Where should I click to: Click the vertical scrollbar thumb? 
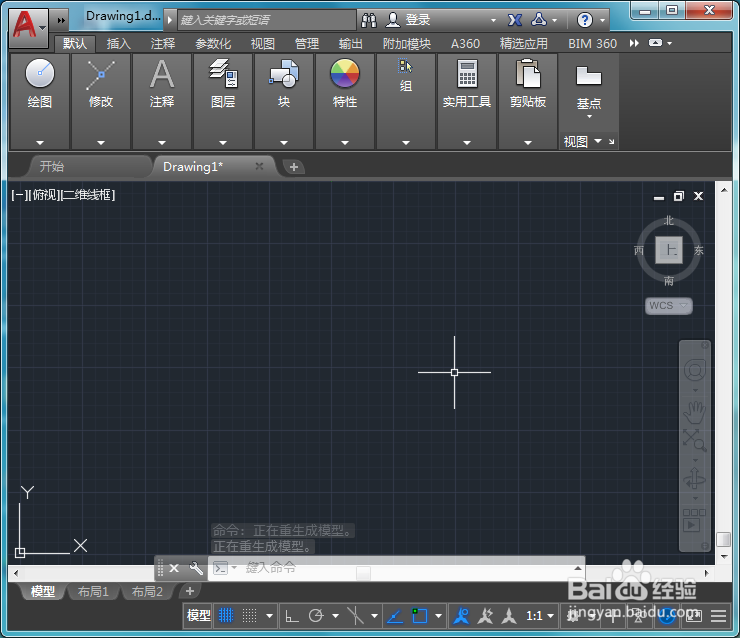pos(723,539)
